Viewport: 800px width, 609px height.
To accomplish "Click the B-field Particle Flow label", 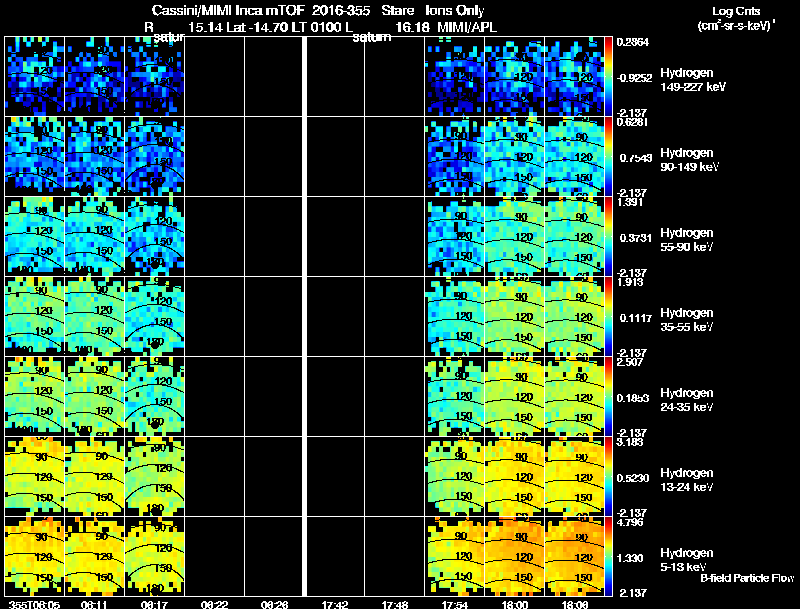I will point(746,578).
